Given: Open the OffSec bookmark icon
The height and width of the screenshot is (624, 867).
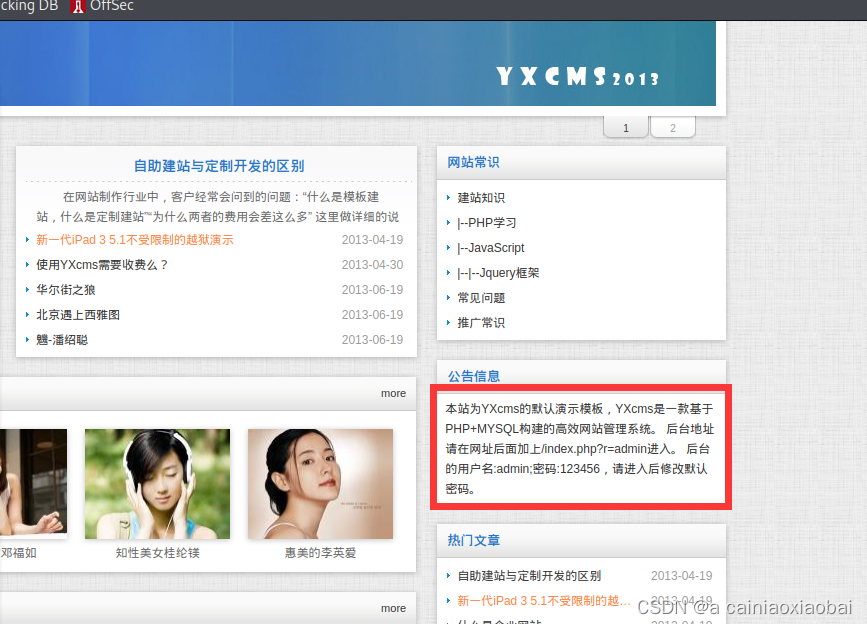Looking at the screenshot, I should (x=78, y=6).
